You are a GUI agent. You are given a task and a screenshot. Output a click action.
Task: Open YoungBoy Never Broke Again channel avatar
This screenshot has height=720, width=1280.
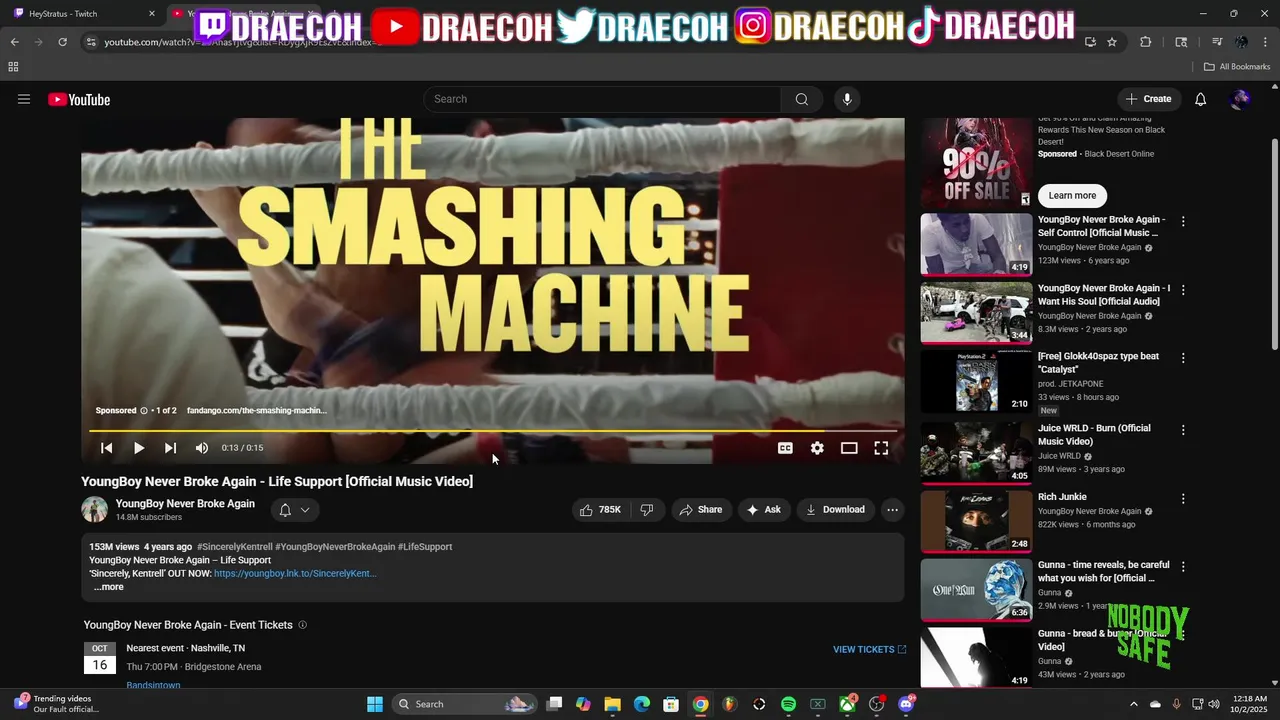point(94,510)
